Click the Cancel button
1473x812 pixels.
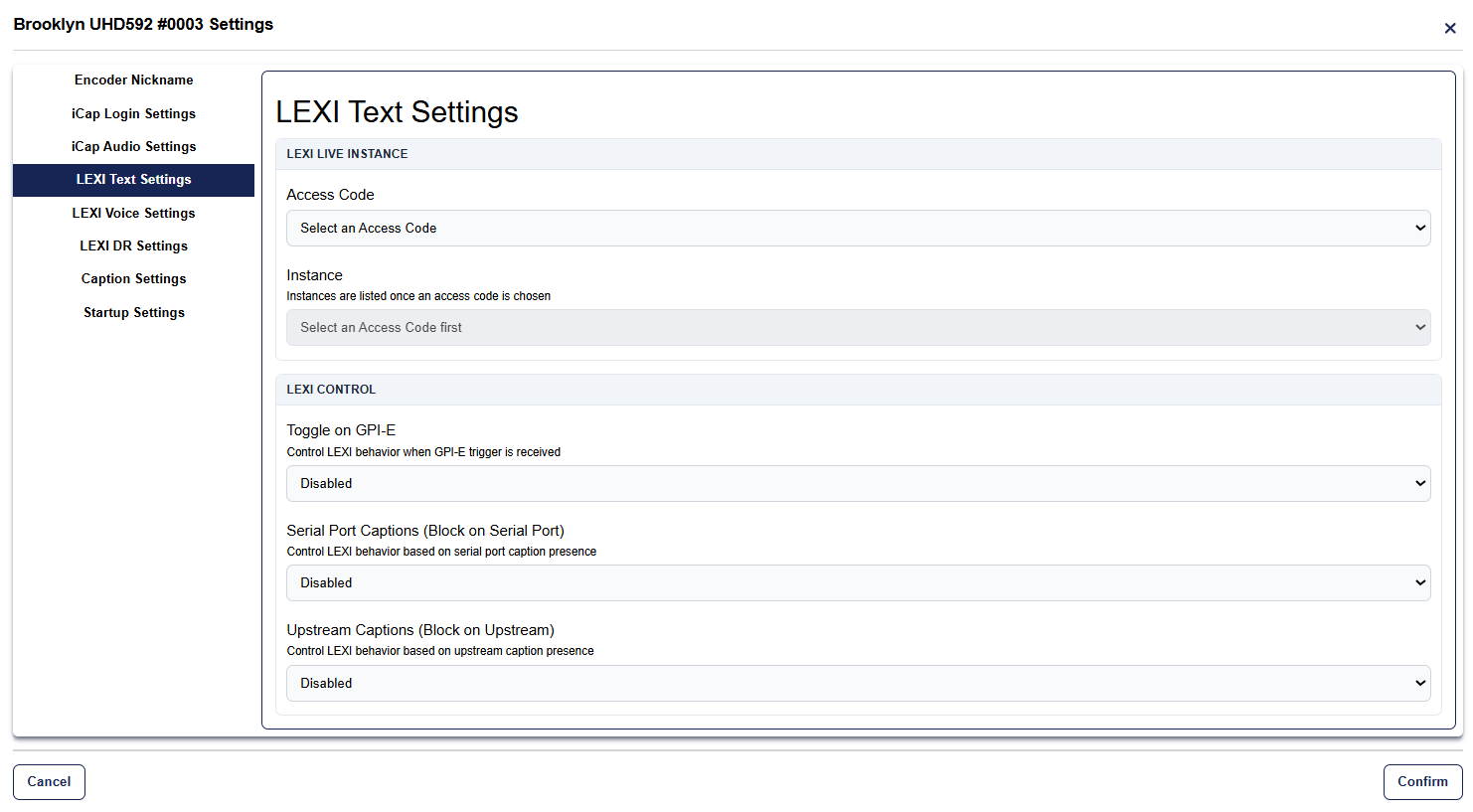pyautogui.click(x=49, y=781)
